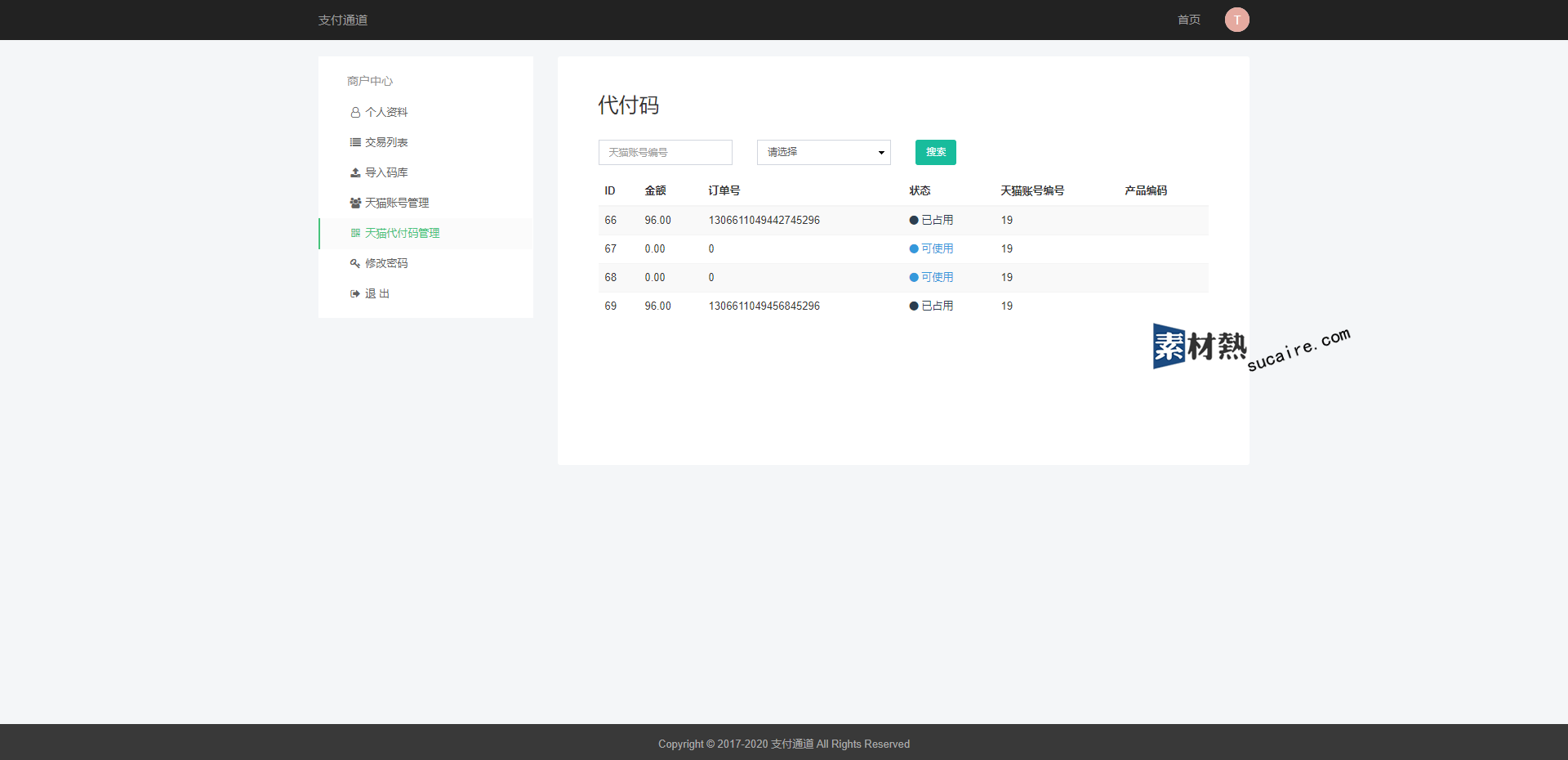1568x760 pixels.
Task: Open 个人资料 menu item
Action: 425,112
